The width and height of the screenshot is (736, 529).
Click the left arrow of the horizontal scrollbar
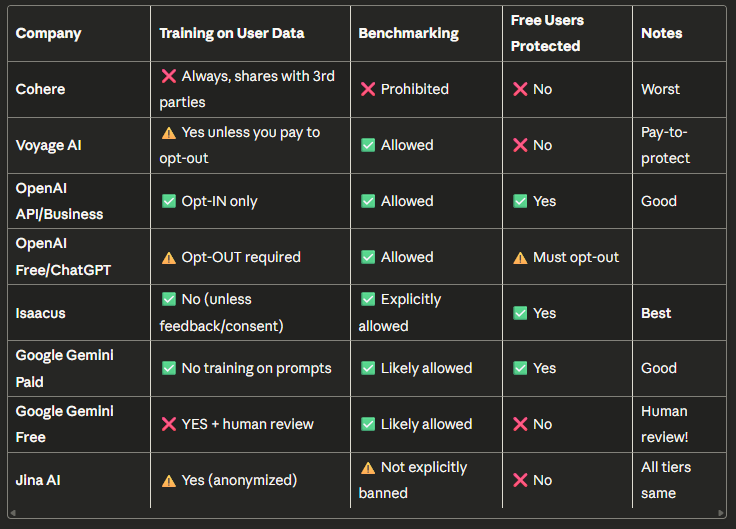[x=13, y=513]
